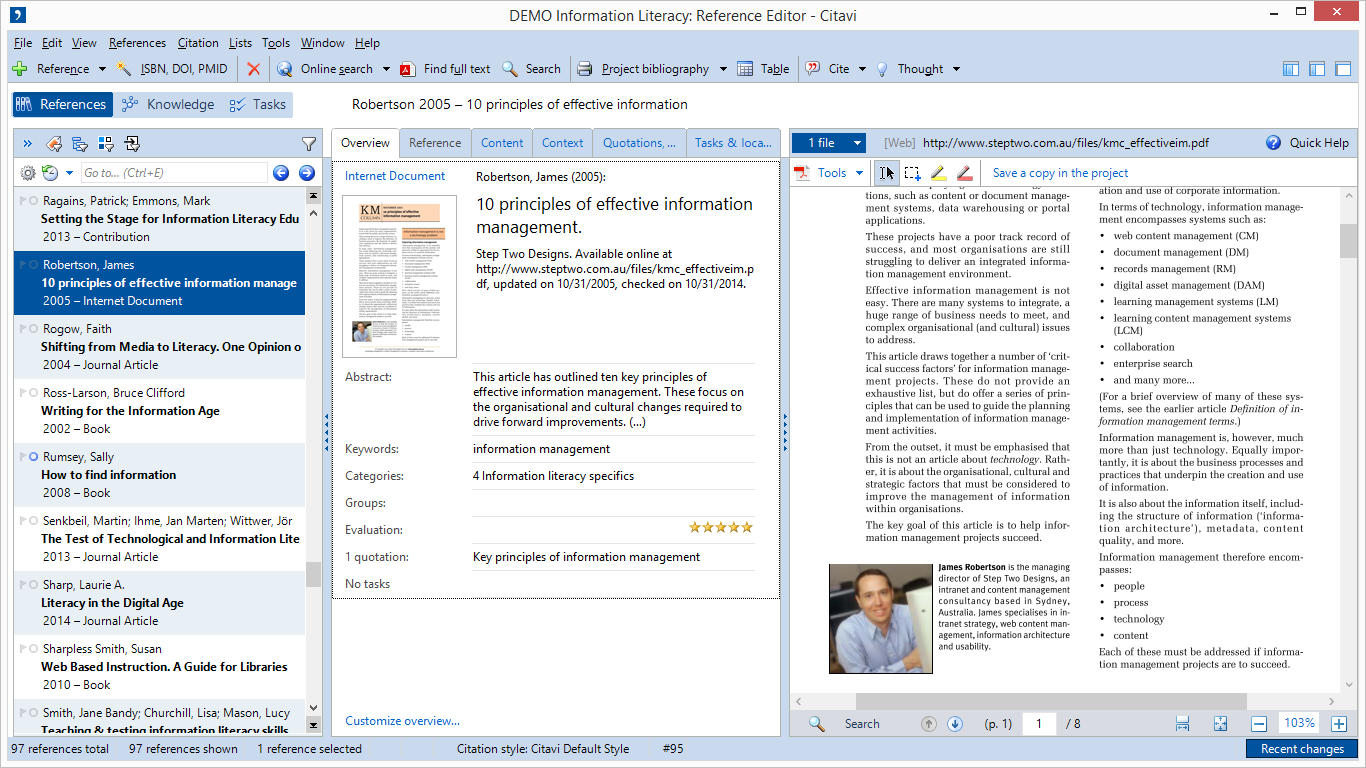Toggle the flag marker beside Rogow, Faith
This screenshot has width=1366, height=768.
tap(23, 329)
